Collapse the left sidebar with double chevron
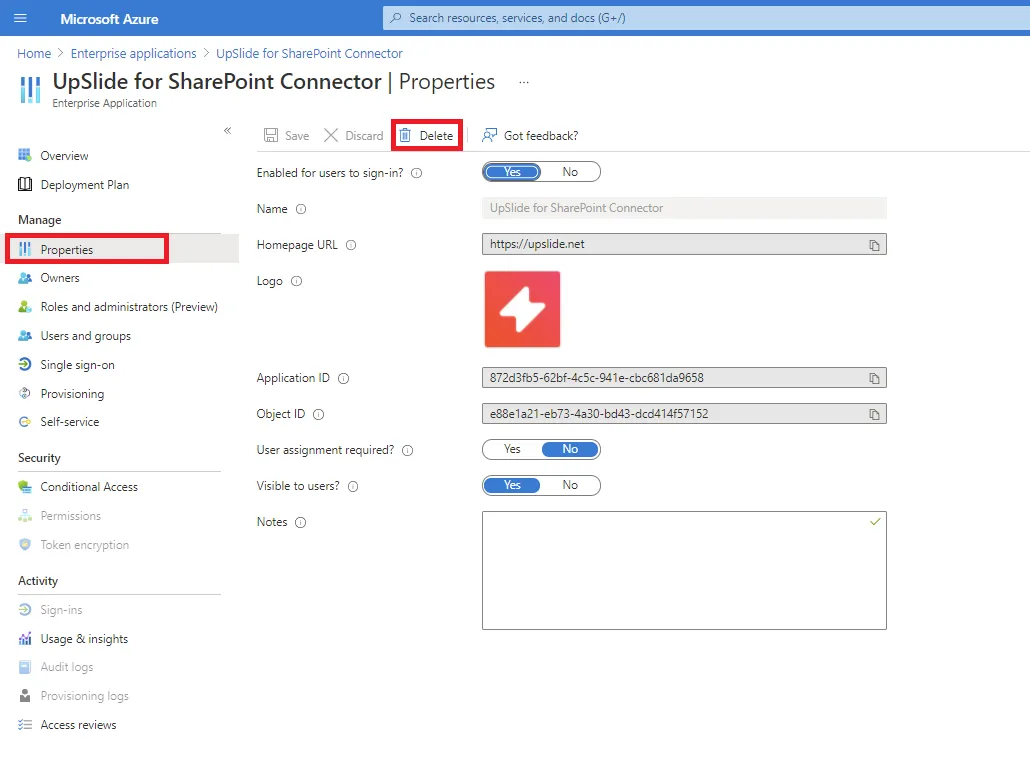The image size is (1030, 773). pyautogui.click(x=227, y=130)
